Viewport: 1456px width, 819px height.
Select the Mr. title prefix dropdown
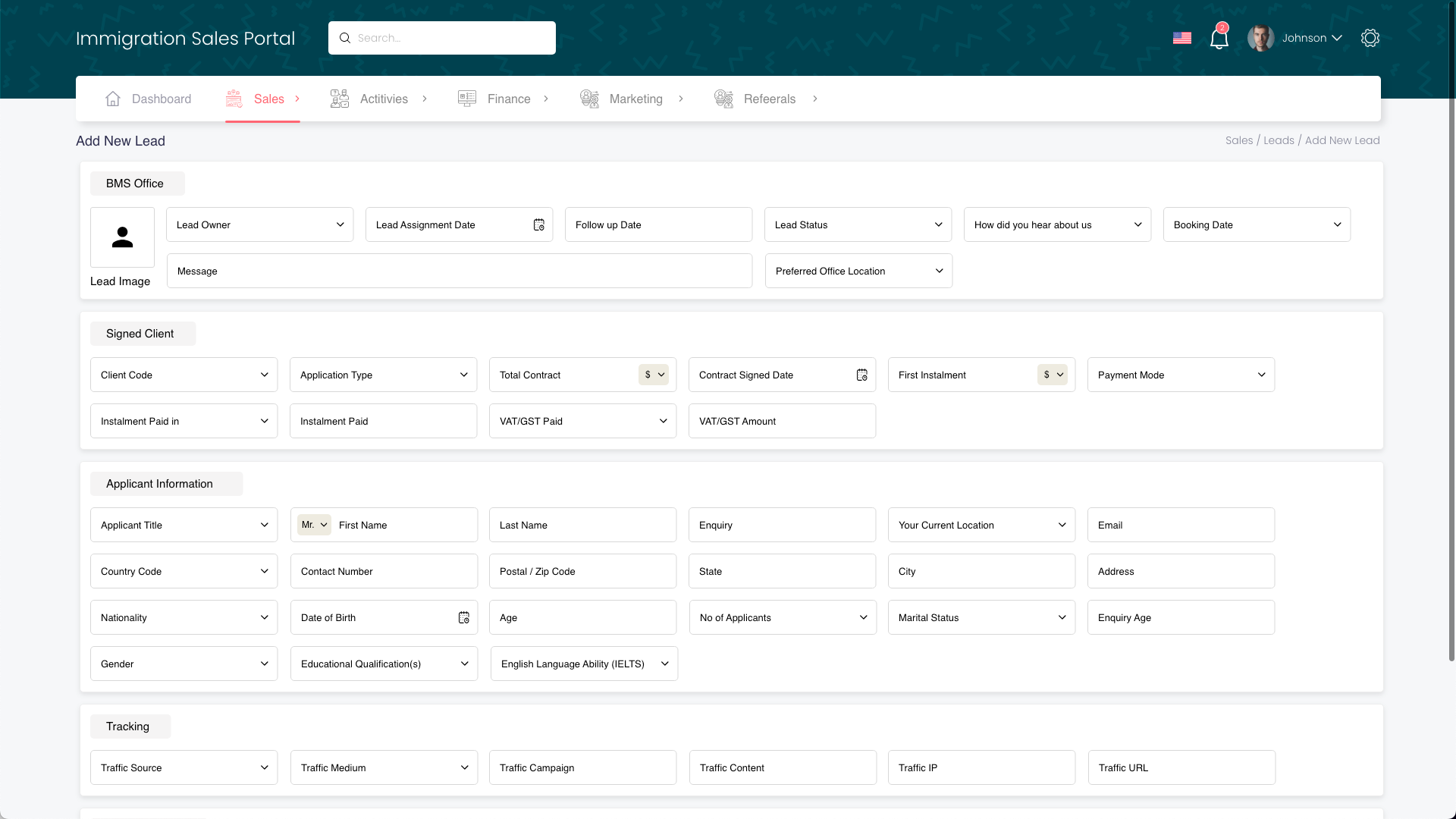coord(314,525)
